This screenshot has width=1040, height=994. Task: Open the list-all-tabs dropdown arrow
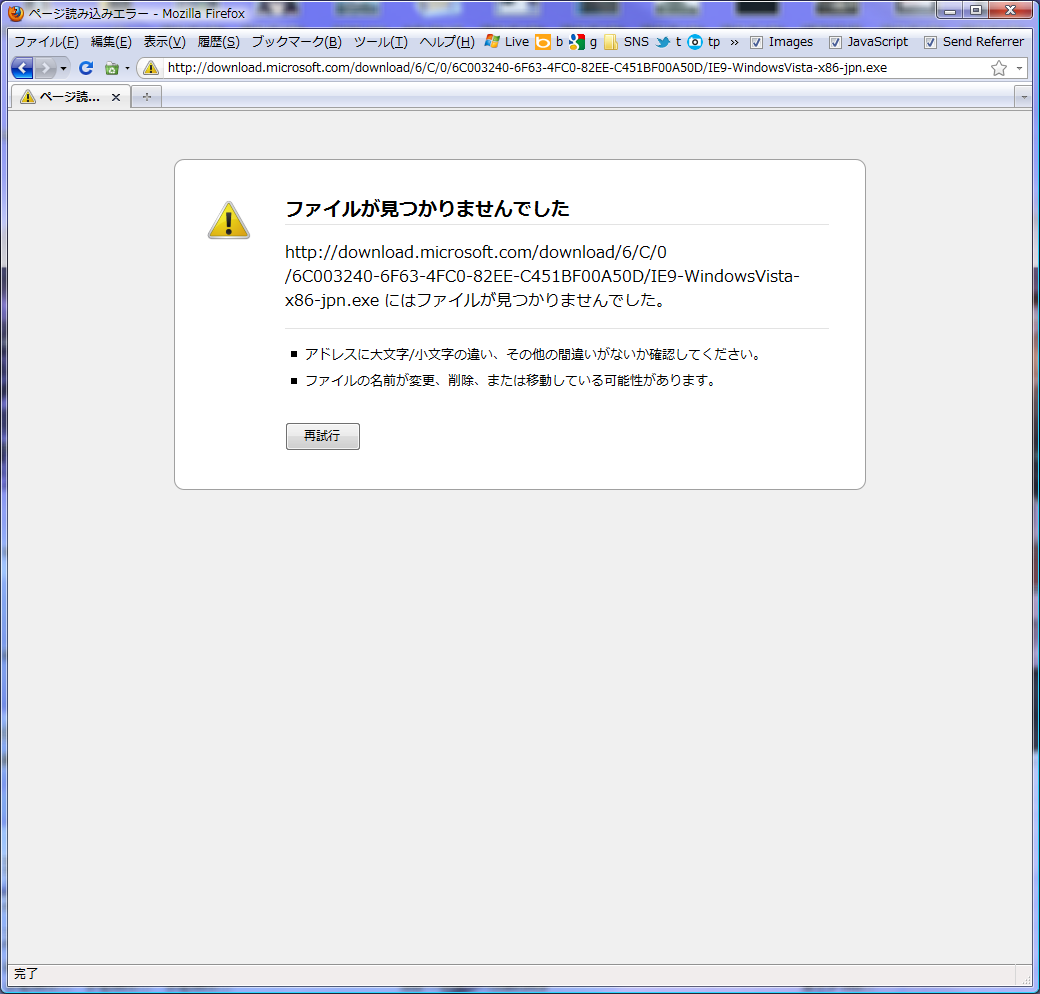(1023, 97)
